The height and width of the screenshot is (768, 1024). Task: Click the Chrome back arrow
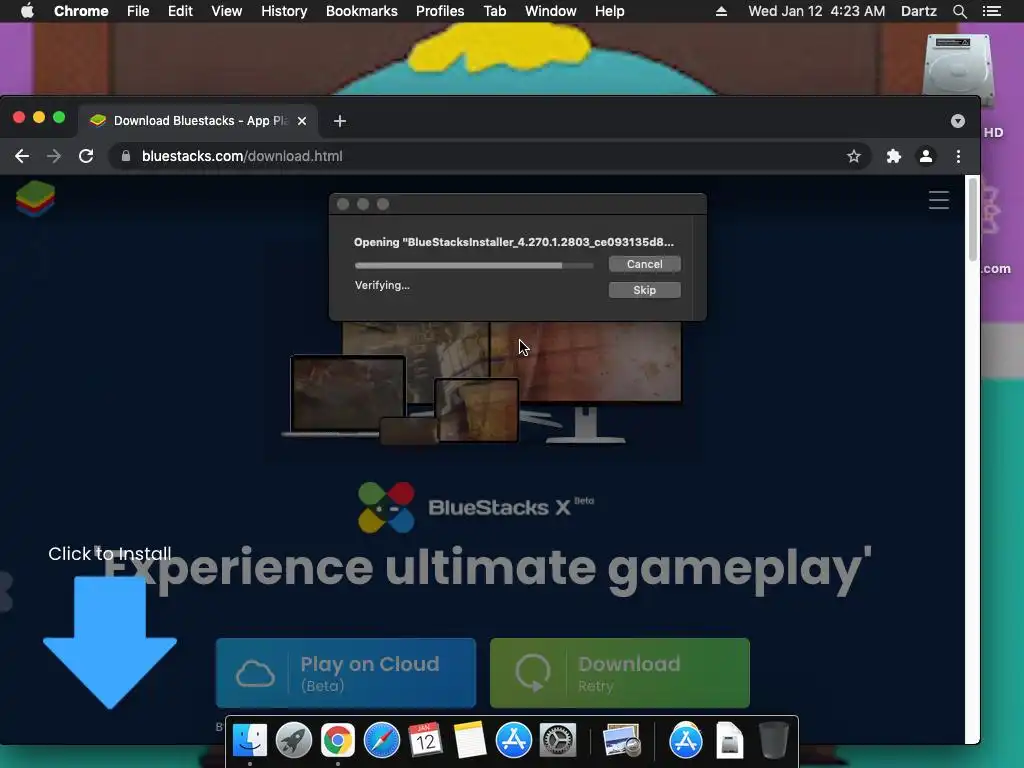22,156
